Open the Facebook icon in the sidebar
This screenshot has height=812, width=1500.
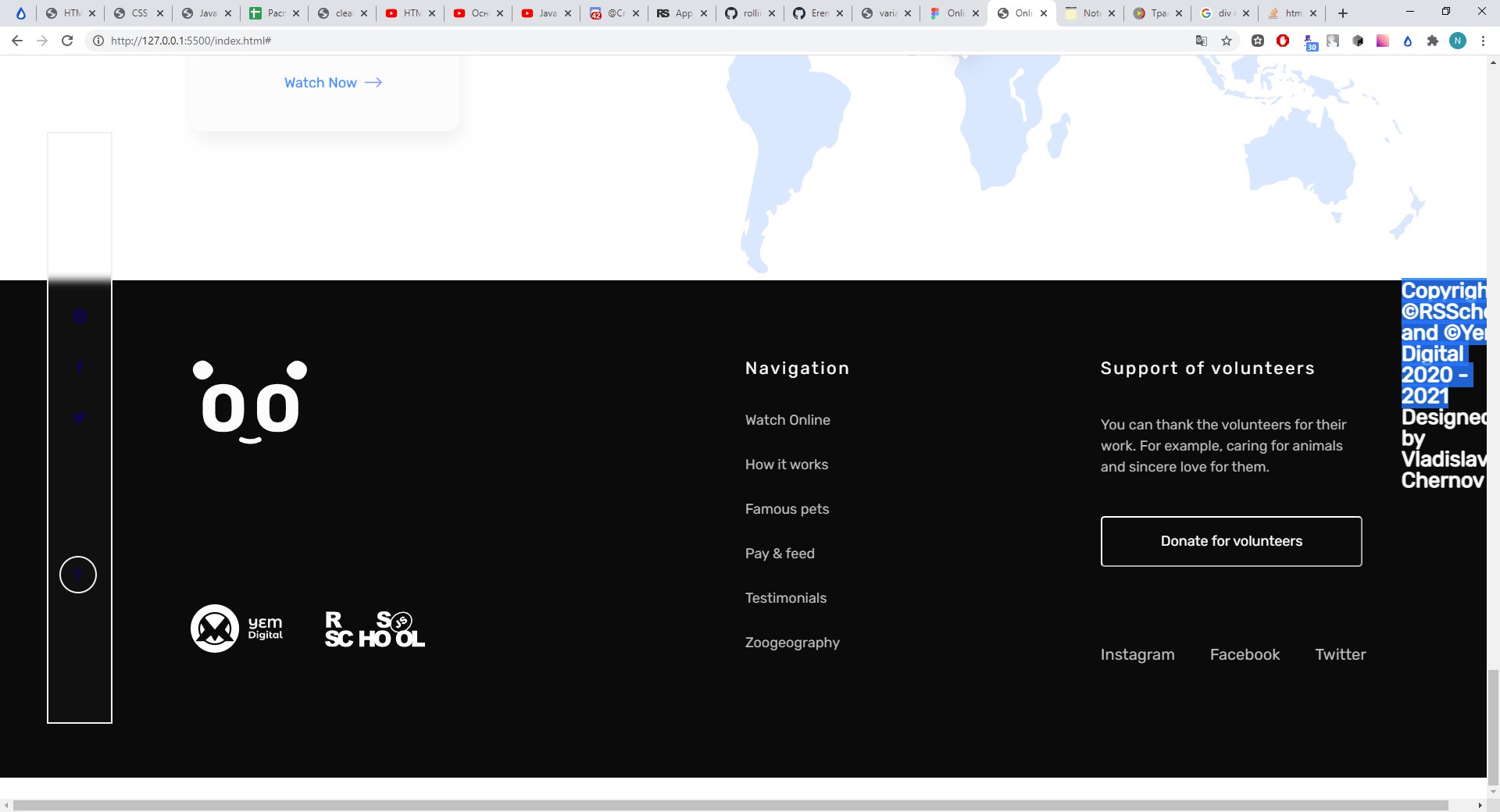point(80,367)
